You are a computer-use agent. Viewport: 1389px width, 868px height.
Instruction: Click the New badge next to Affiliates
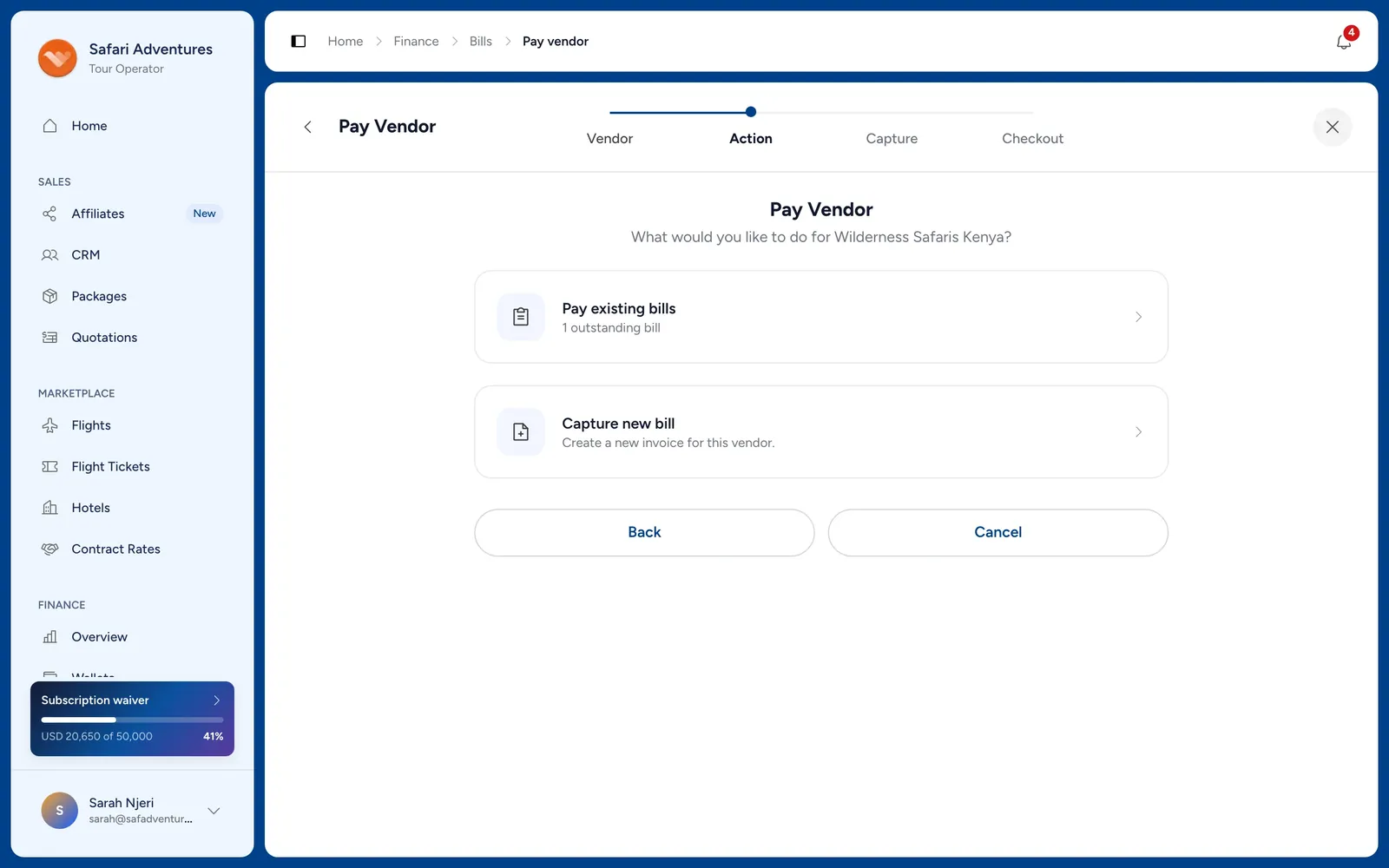tap(204, 214)
